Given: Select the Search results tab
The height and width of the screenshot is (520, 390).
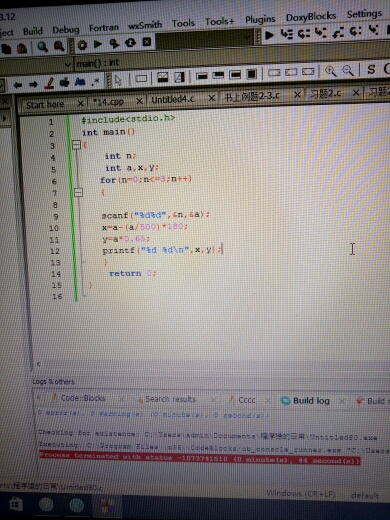Looking at the screenshot, I should [x=170, y=399].
